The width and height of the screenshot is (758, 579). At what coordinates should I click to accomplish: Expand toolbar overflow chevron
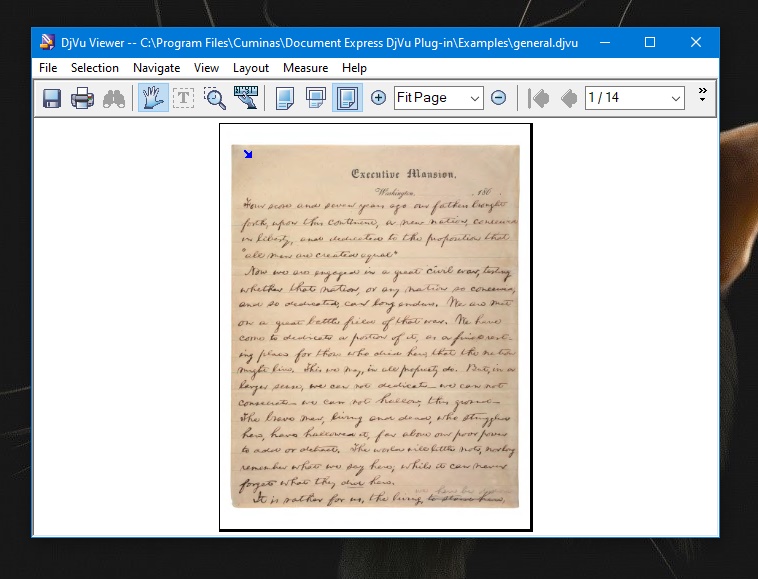point(702,94)
